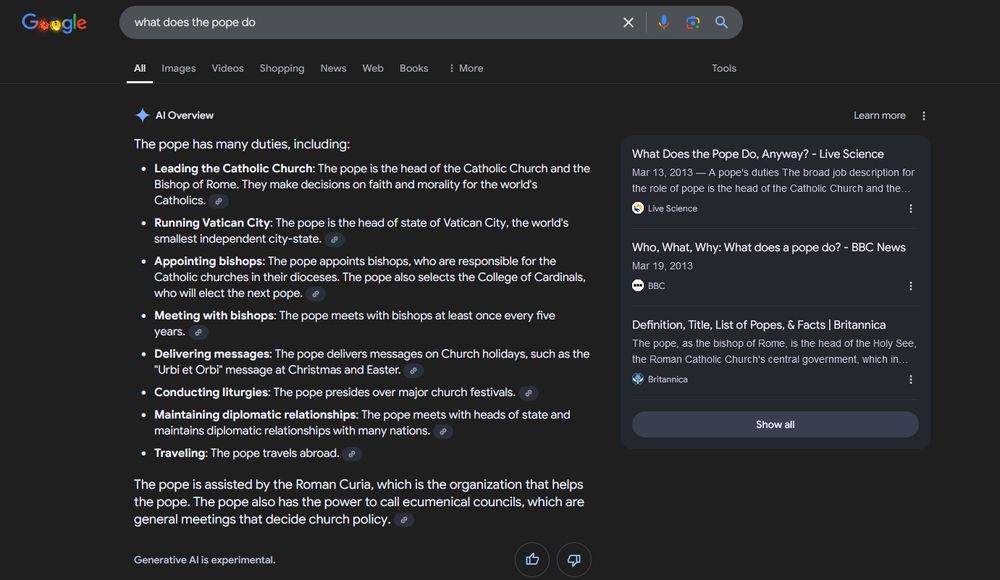Expand the More search filters menu

466,68
